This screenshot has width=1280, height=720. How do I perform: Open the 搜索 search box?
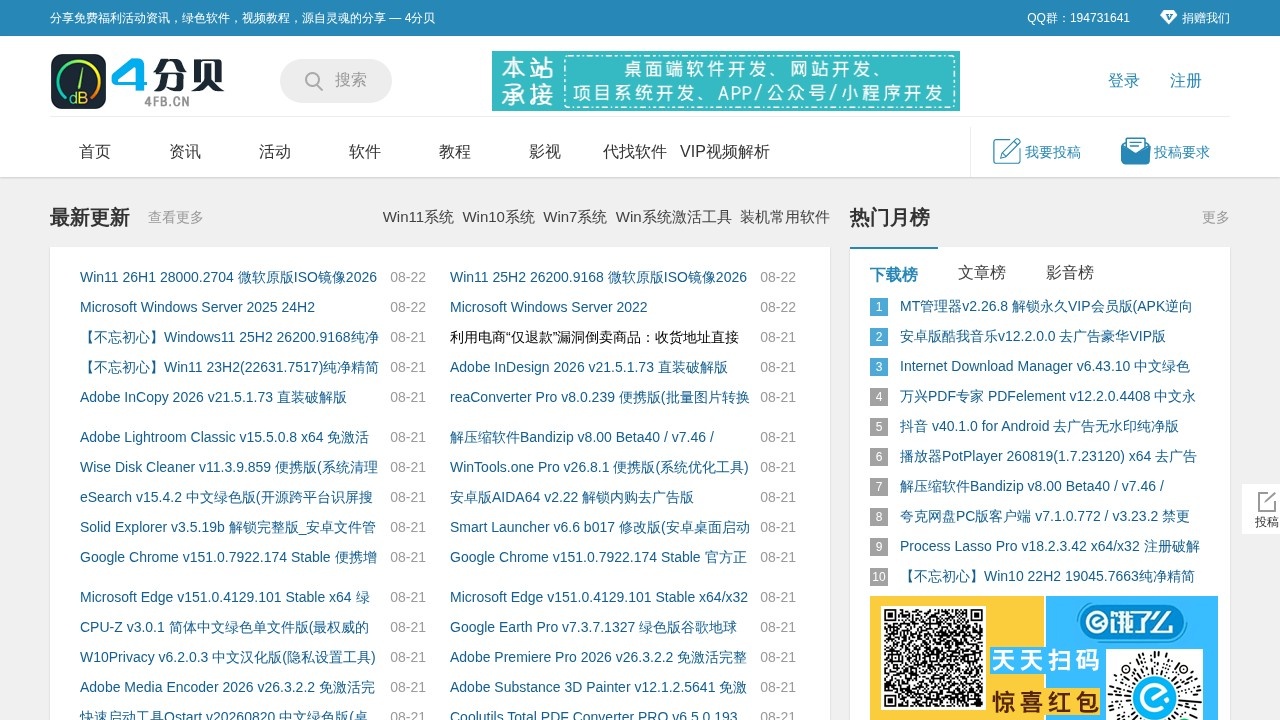[336, 81]
